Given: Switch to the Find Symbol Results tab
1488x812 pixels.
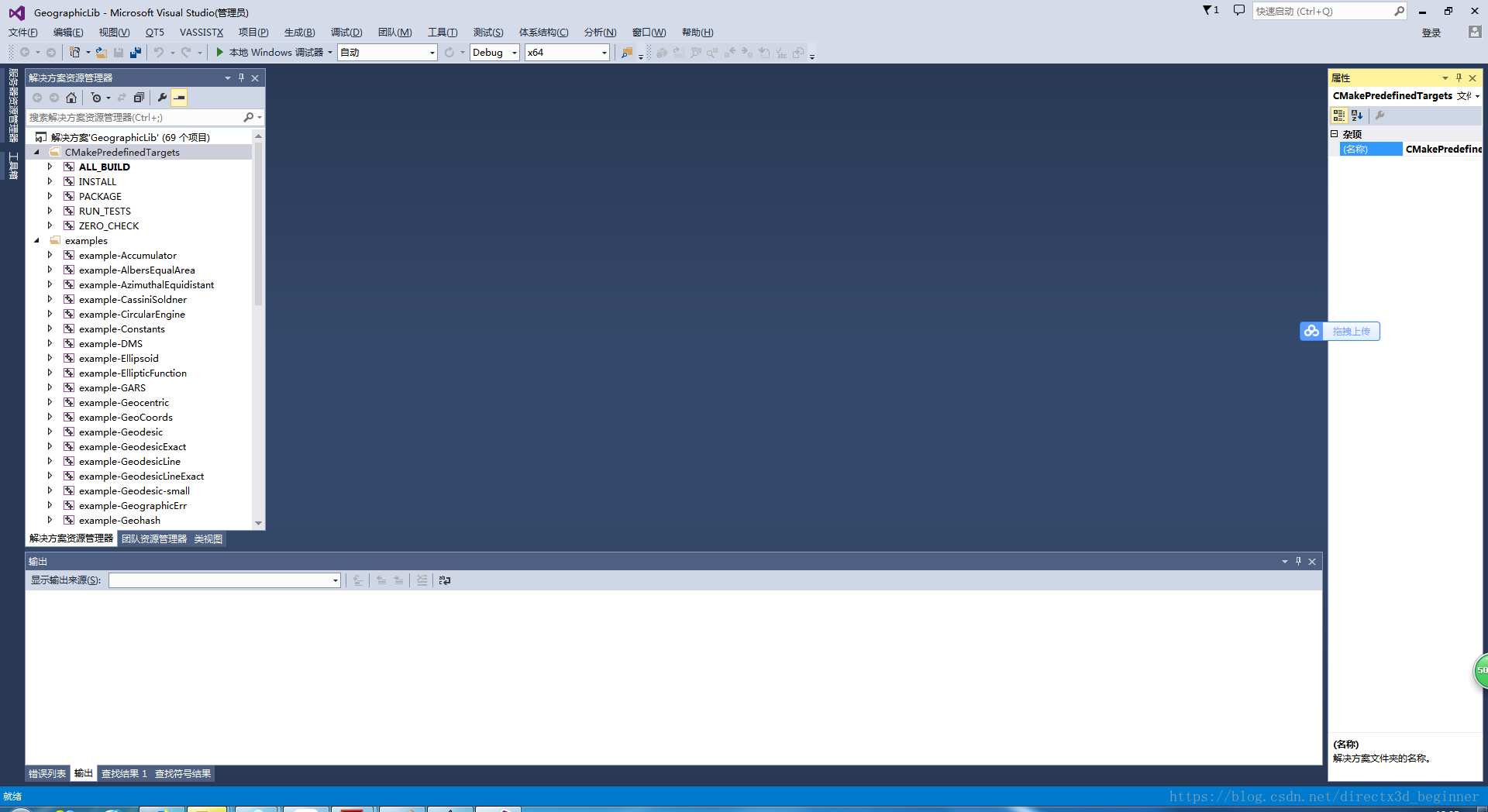Looking at the screenshot, I should click(183, 774).
